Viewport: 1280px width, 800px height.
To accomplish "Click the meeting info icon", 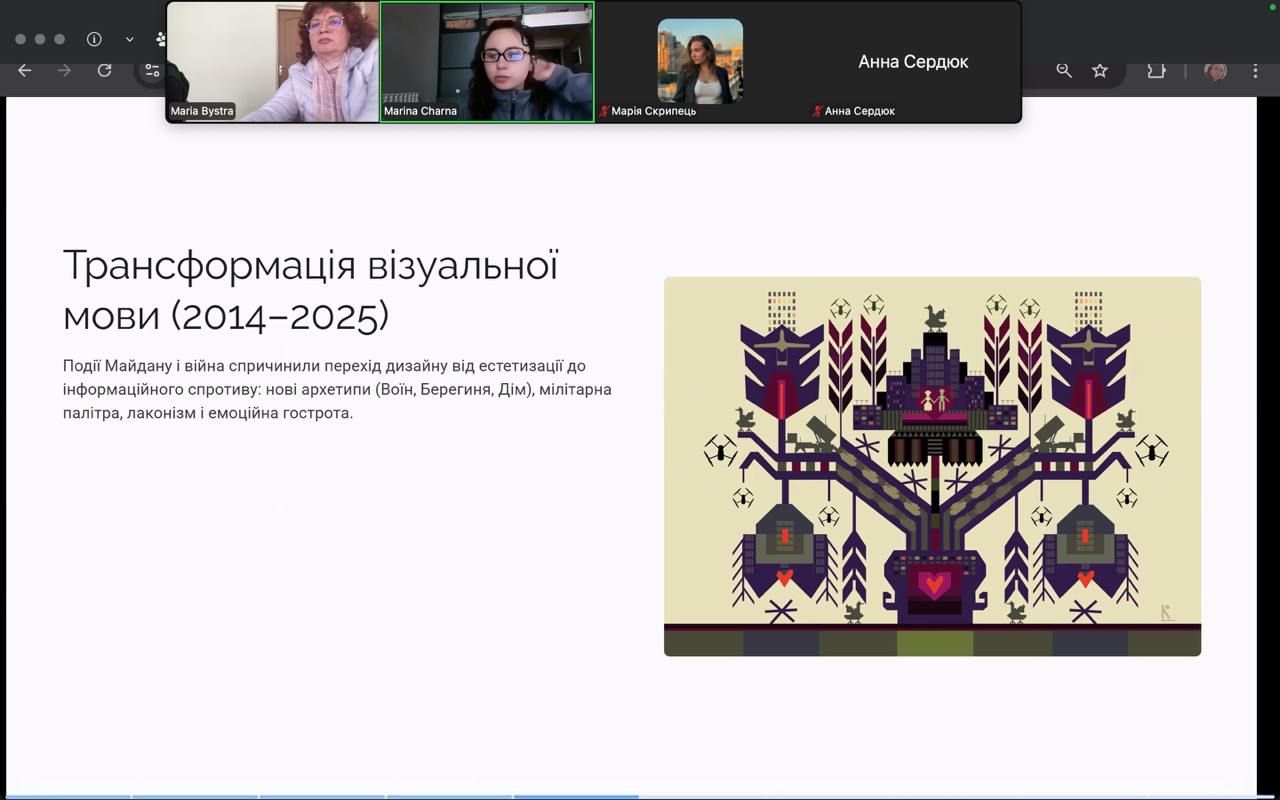I will [x=94, y=39].
